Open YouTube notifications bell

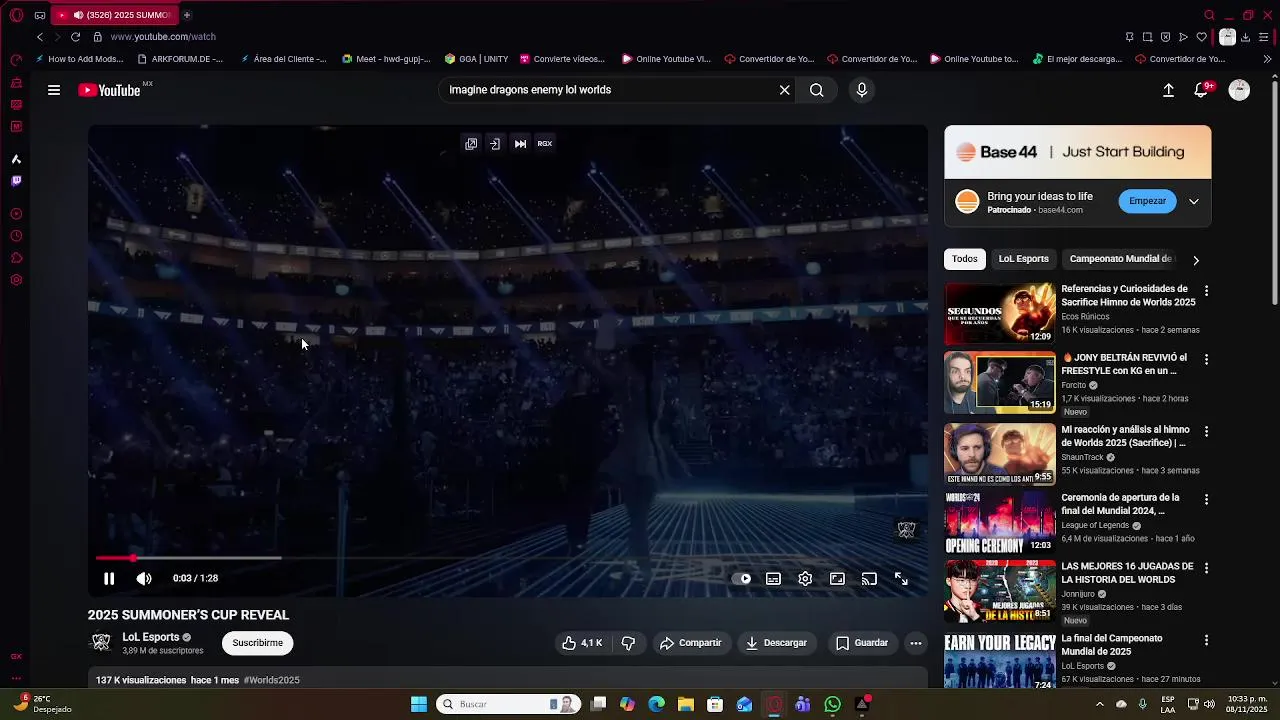[x=1203, y=90]
